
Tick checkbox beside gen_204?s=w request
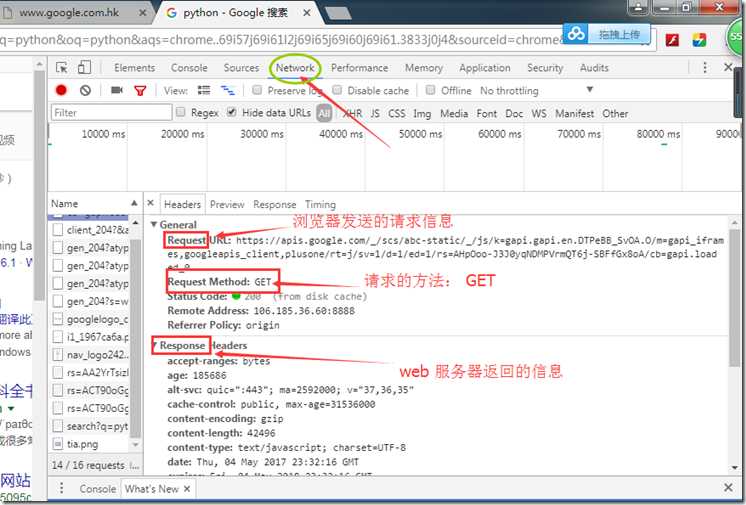tap(58, 301)
